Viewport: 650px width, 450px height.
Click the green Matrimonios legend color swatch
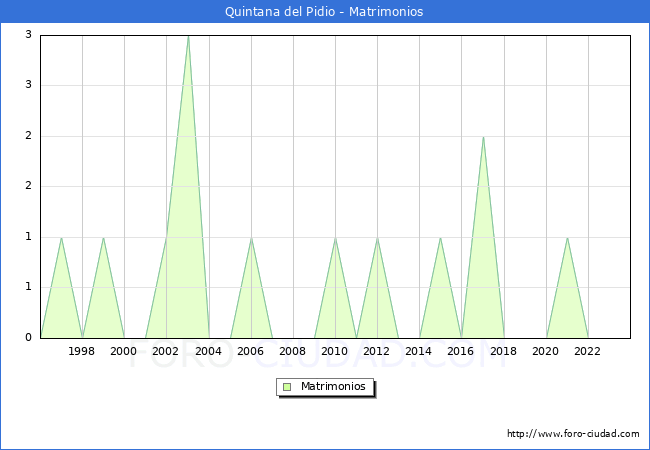tap(287, 387)
